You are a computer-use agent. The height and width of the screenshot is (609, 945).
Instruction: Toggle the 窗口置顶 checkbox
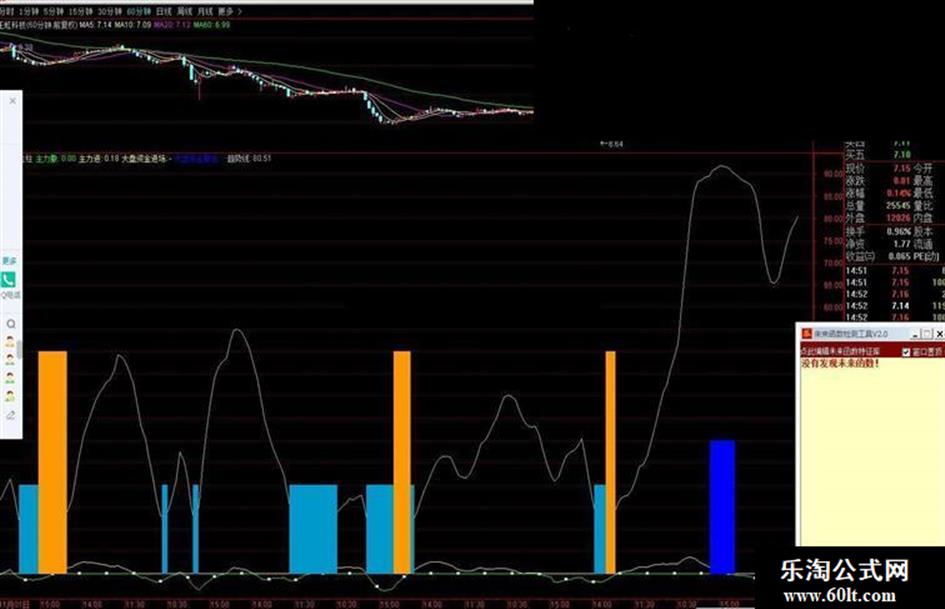906,352
